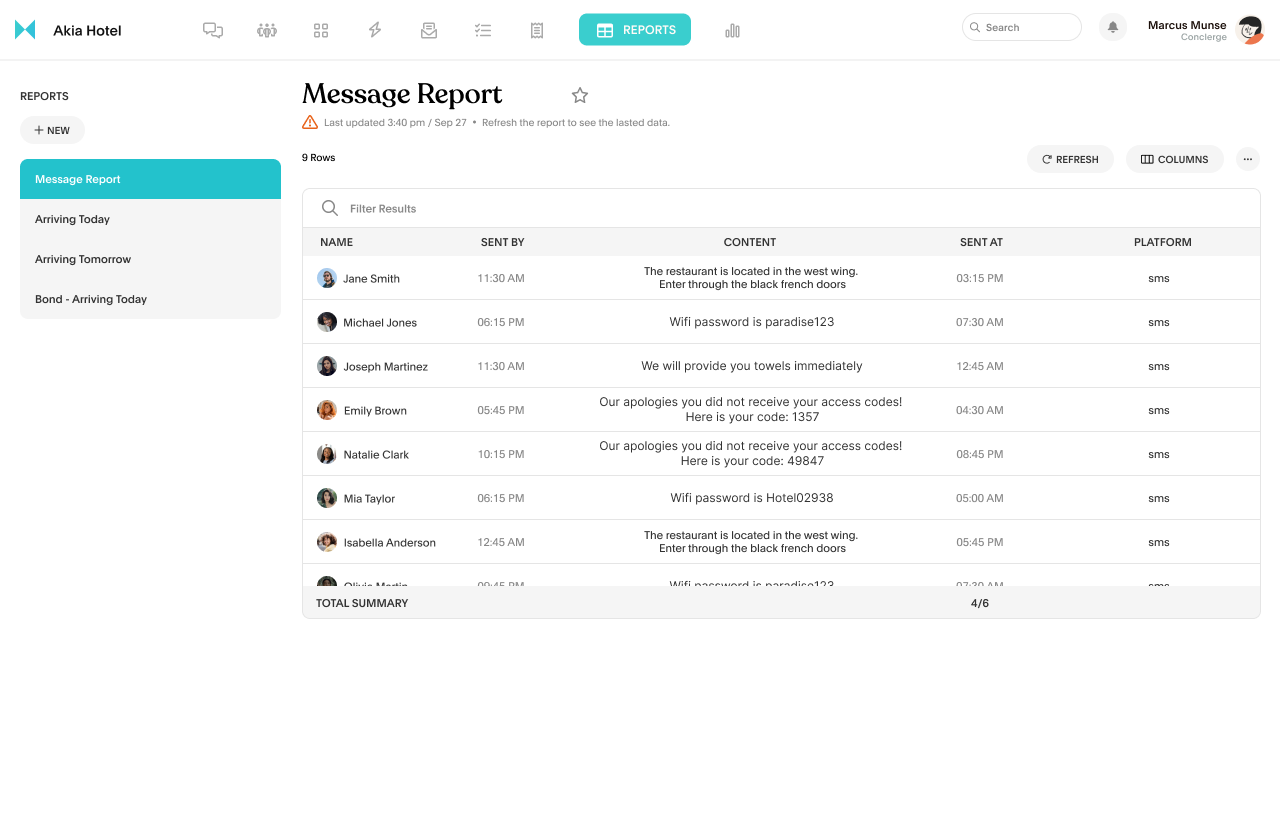Open the checklist tasks icon
Viewport: 1280px width, 832px height.
pyautogui.click(x=483, y=30)
